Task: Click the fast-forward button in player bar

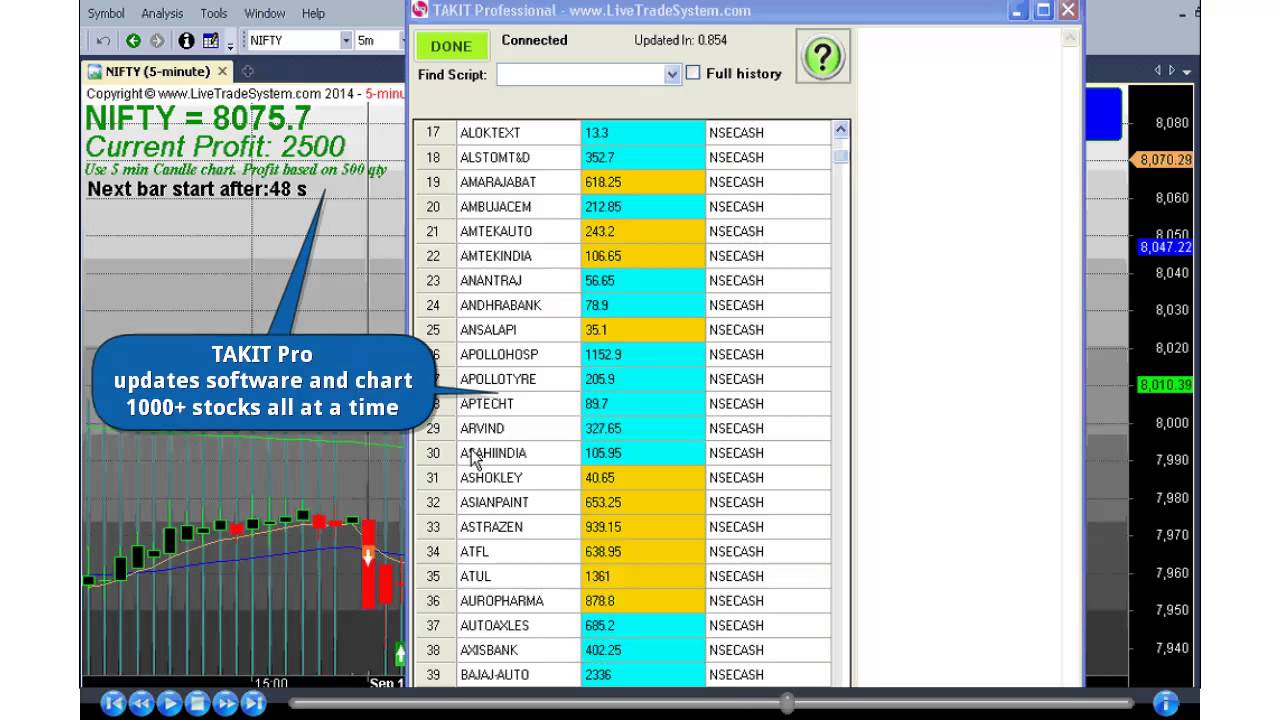Action: 225,703
